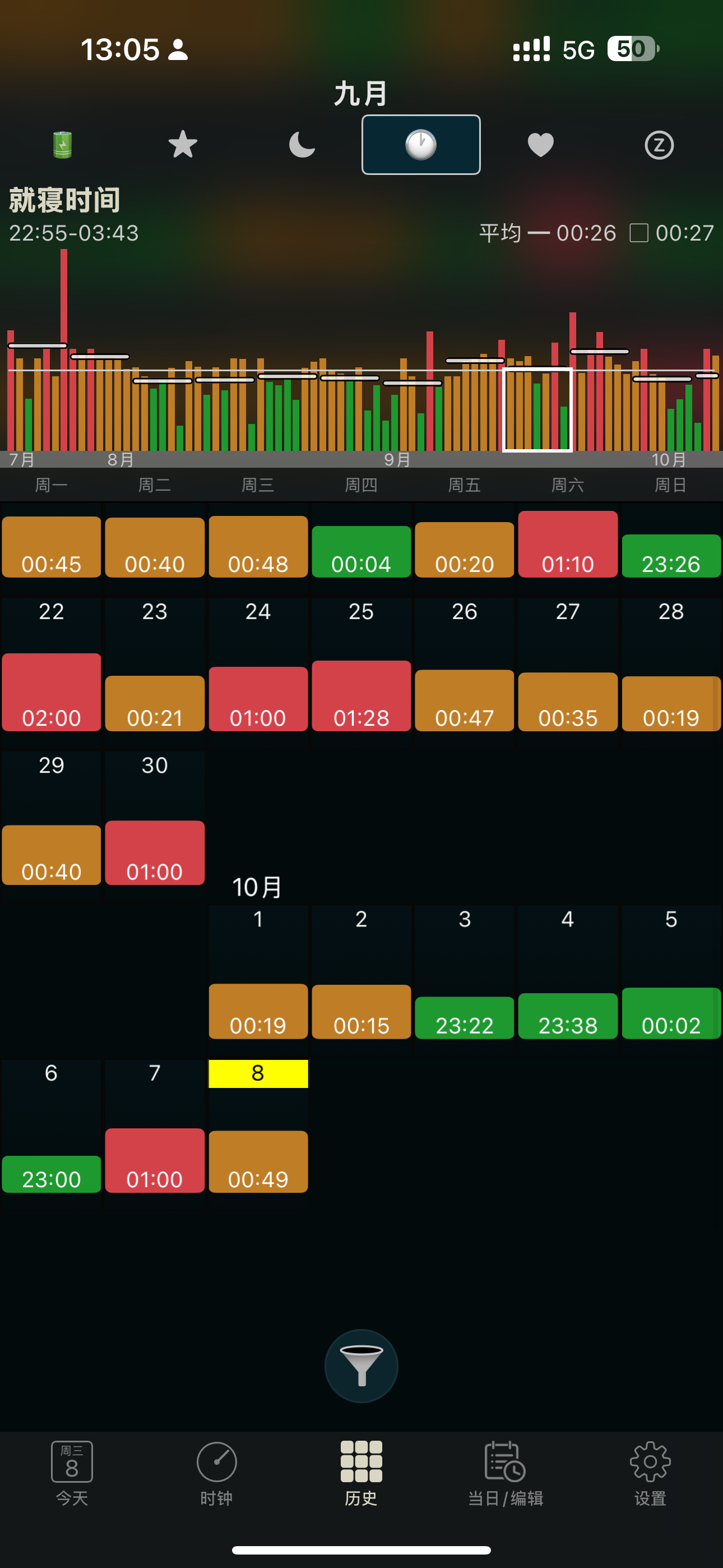Open the 当日/编辑 tab
Image resolution: width=723 pixels, height=1568 pixels.
(x=505, y=1473)
